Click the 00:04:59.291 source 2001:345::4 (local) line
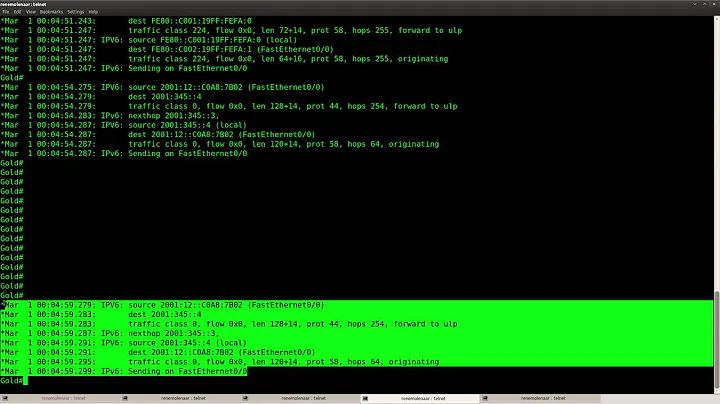Screen dimensions: 720x404 click(x=124, y=343)
